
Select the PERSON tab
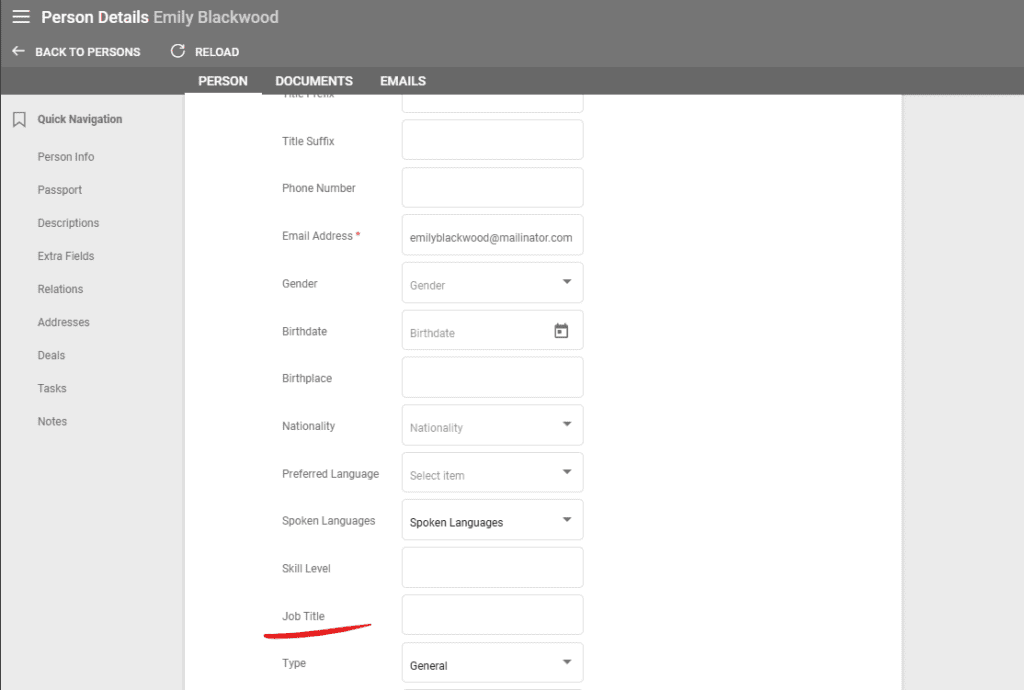point(222,80)
